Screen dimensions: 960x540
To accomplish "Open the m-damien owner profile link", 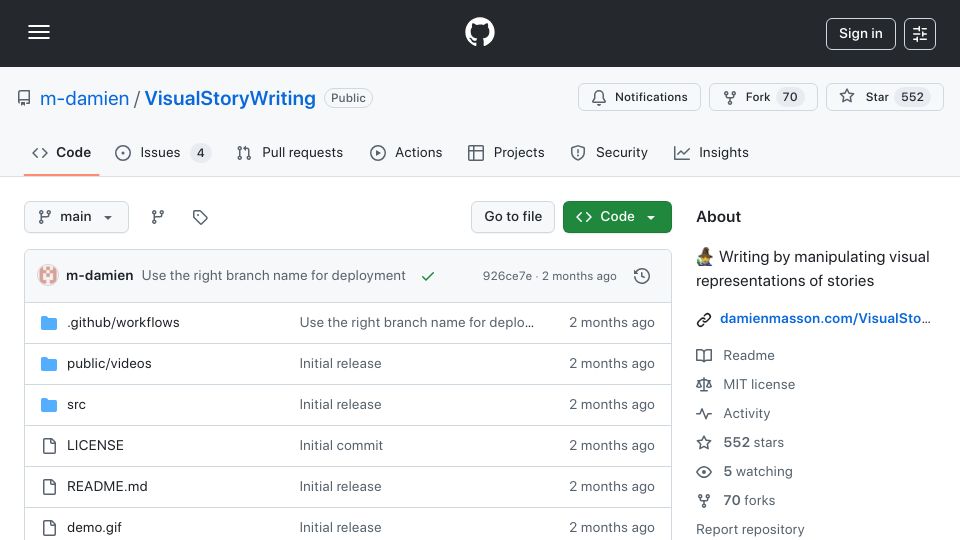I will point(84,98).
